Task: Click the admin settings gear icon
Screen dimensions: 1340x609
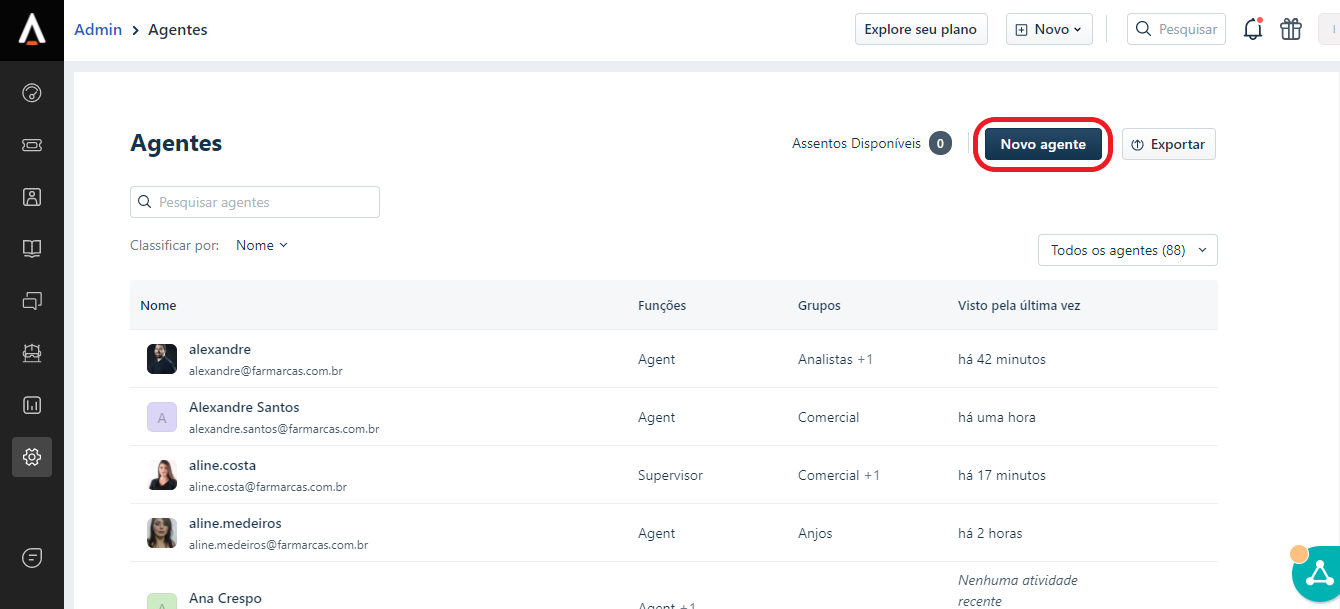Action: [32, 457]
